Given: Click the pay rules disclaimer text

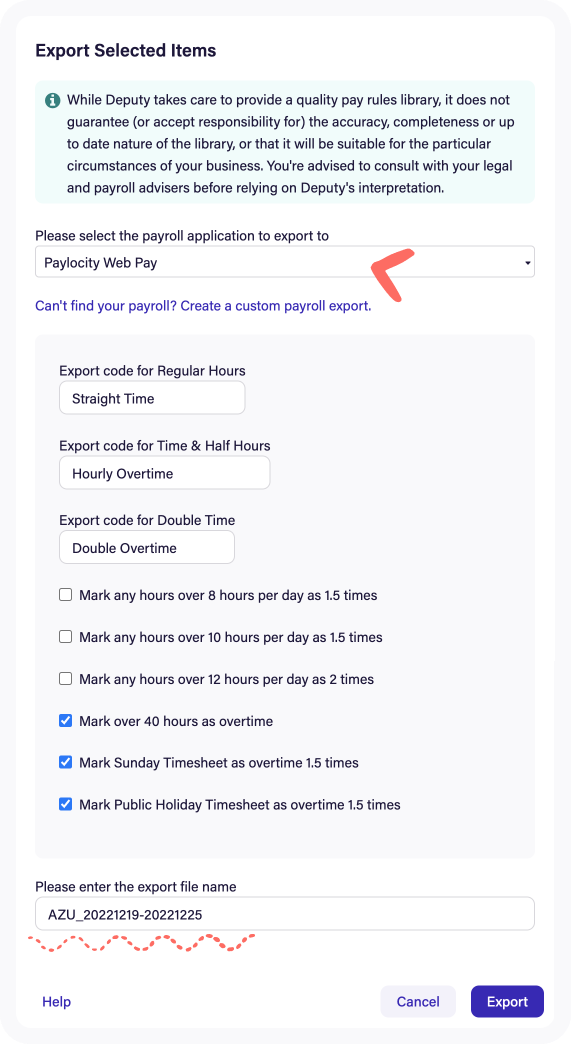Looking at the screenshot, I should pyautogui.click(x=291, y=144).
